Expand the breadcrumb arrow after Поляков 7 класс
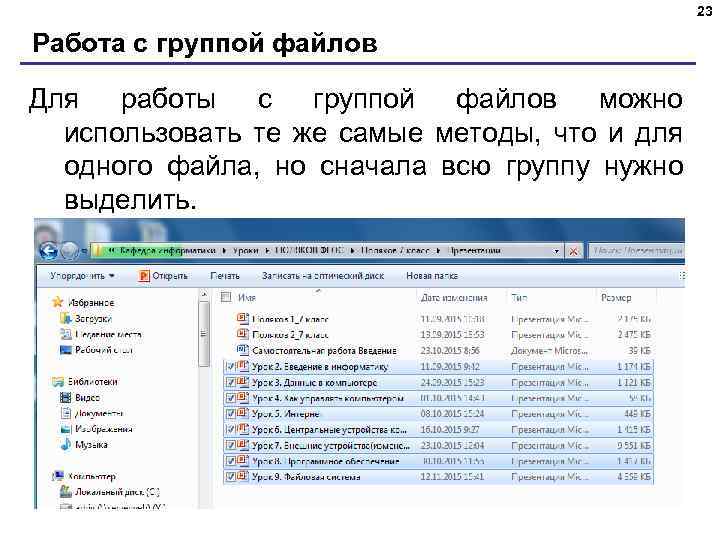Screen dimensions: 720x540 [x=439, y=251]
